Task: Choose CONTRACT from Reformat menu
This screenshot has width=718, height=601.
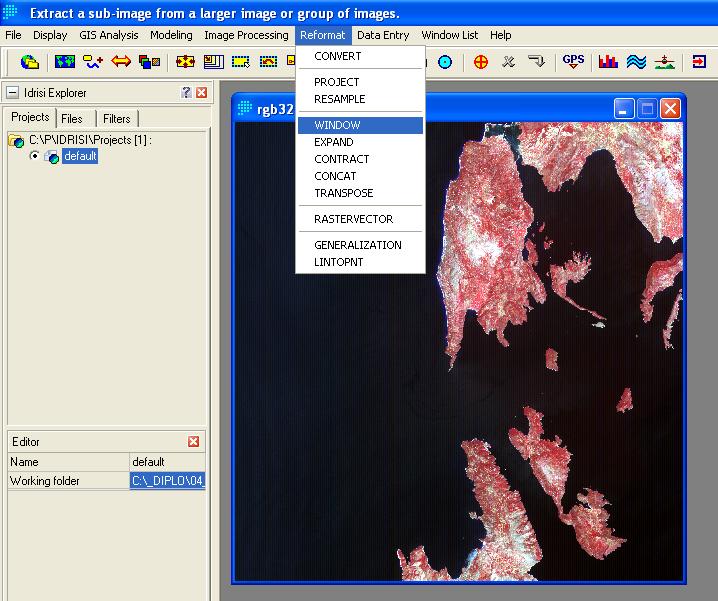Action: tap(360, 159)
